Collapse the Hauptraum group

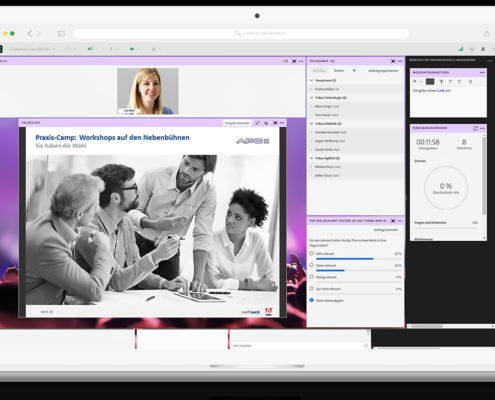coord(312,80)
